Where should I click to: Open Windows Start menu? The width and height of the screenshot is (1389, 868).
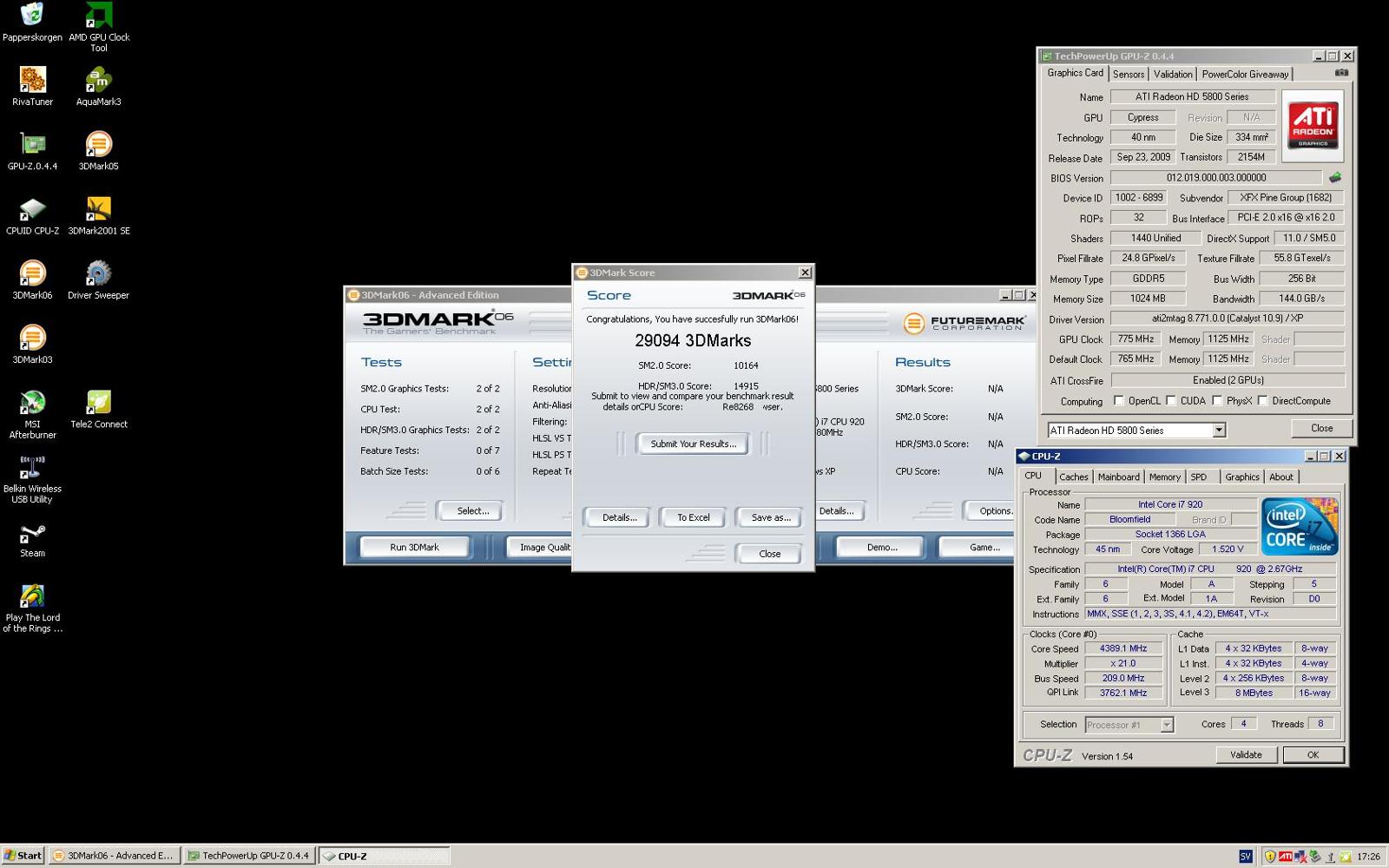(23, 856)
